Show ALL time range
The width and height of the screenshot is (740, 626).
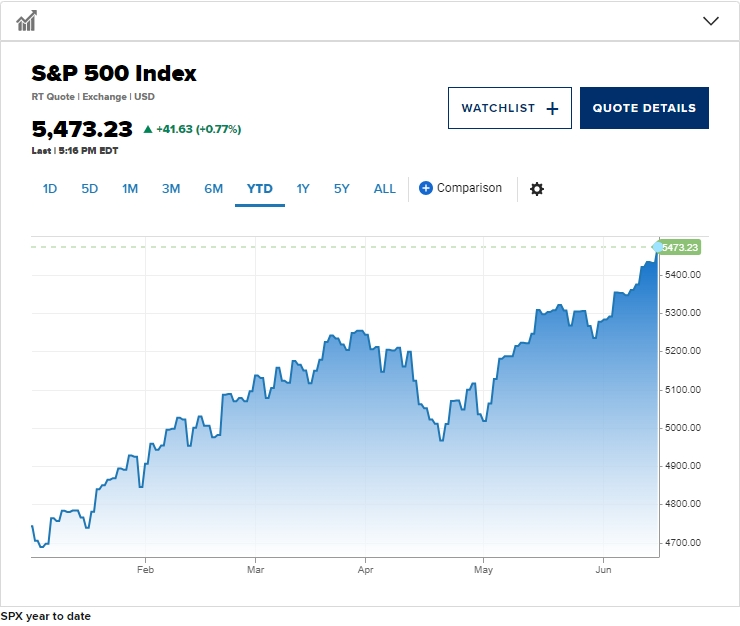(x=385, y=188)
